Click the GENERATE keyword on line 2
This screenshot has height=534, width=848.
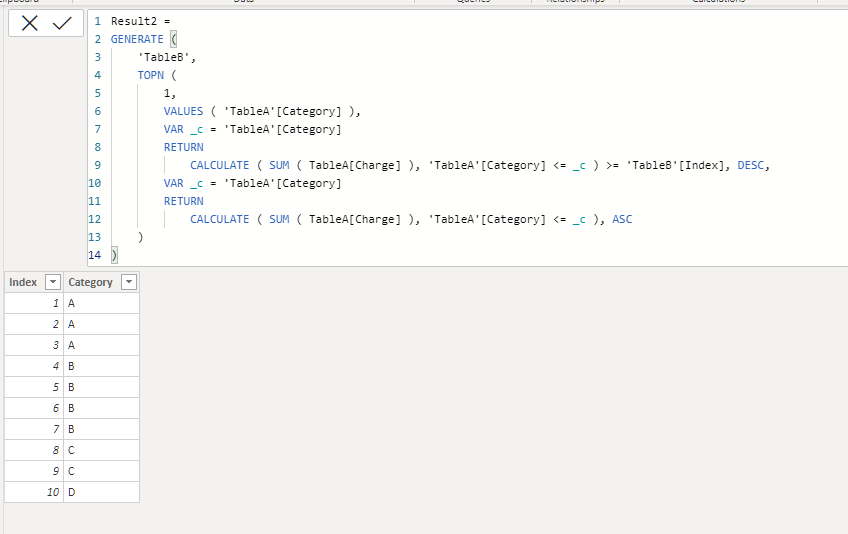point(137,39)
